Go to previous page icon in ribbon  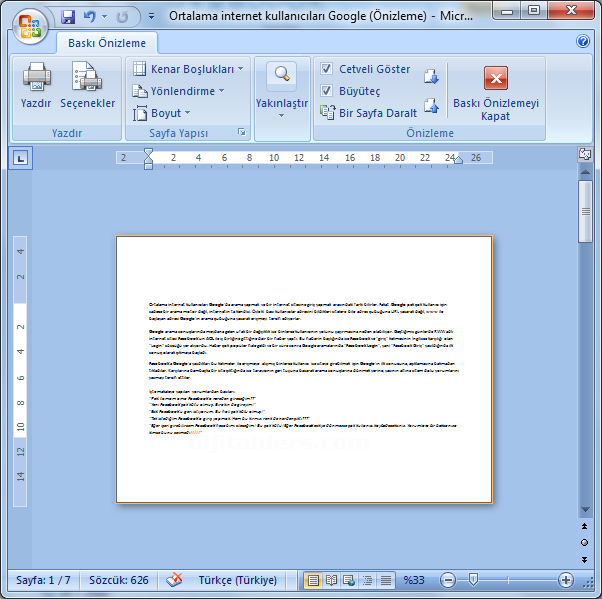431,106
